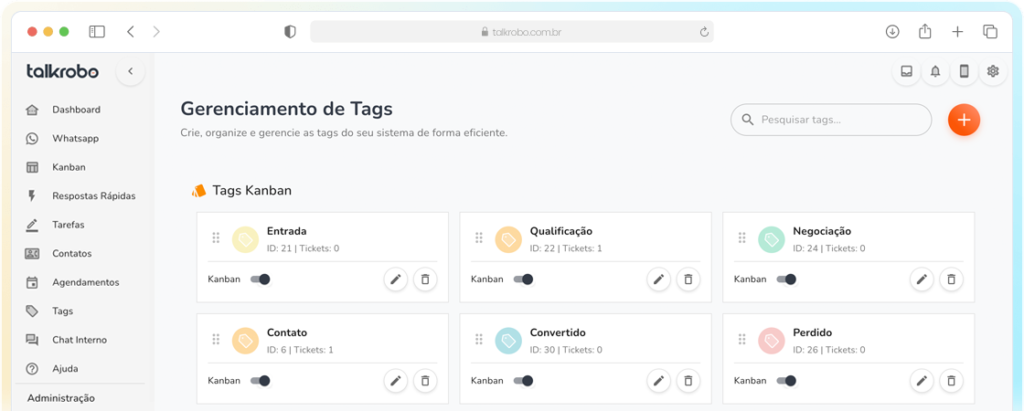This screenshot has height=411, width=1024.
Task: Click the light blue Convertido tag color icon
Action: point(508,340)
